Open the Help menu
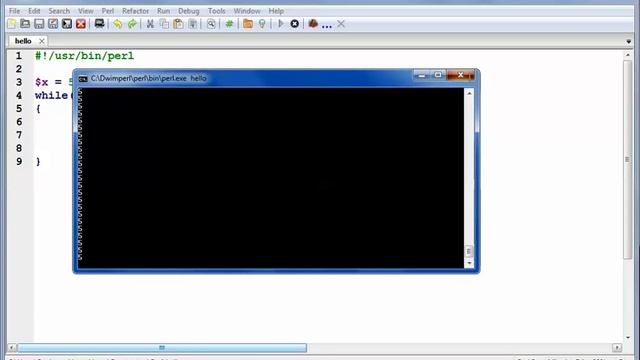Viewport: 640px width, 360px height. click(276, 11)
